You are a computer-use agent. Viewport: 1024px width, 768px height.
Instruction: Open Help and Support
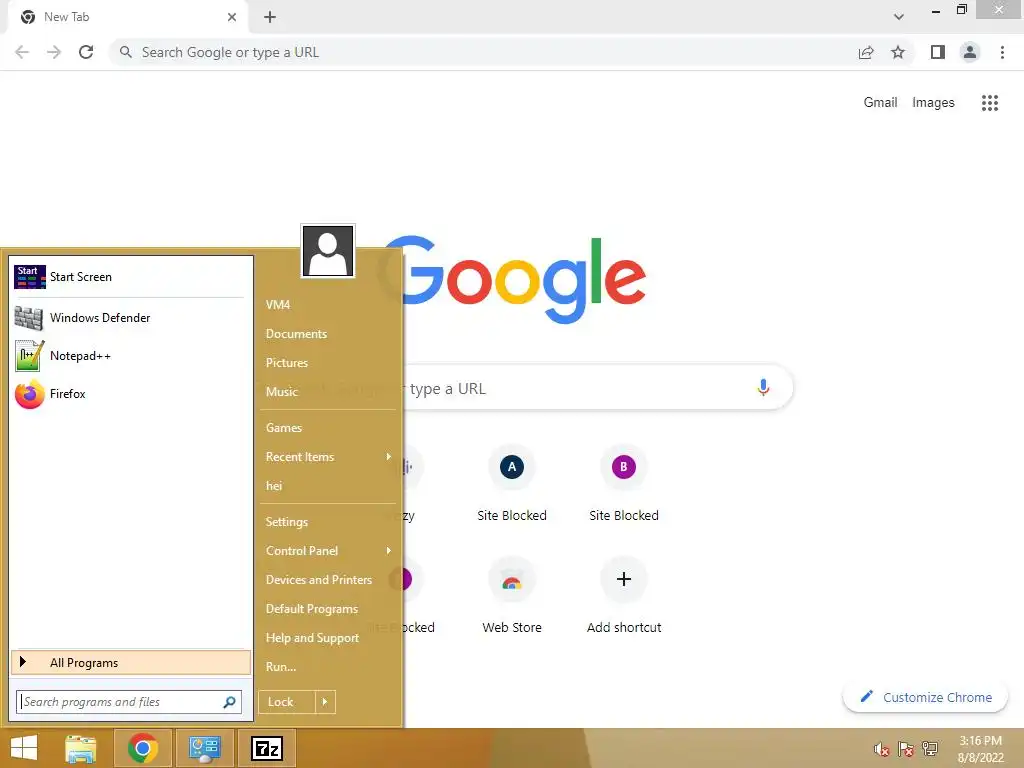328,638
